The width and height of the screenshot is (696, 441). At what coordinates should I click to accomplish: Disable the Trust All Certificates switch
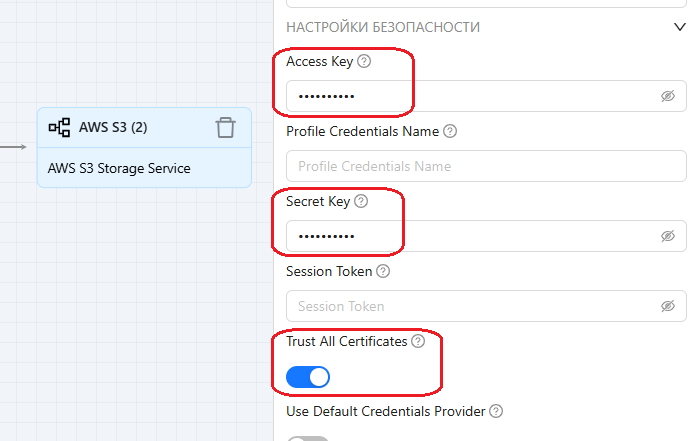coord(308,377)
